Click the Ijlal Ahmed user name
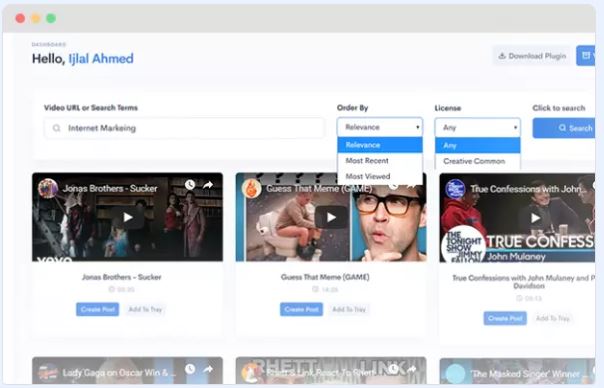The image size is (604, 388). [101, 59]
